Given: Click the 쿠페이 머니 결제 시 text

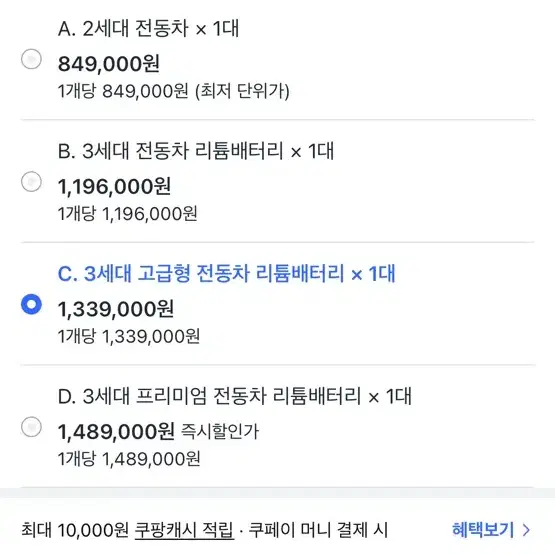Looking at the screenshot, I should (319, 530).
